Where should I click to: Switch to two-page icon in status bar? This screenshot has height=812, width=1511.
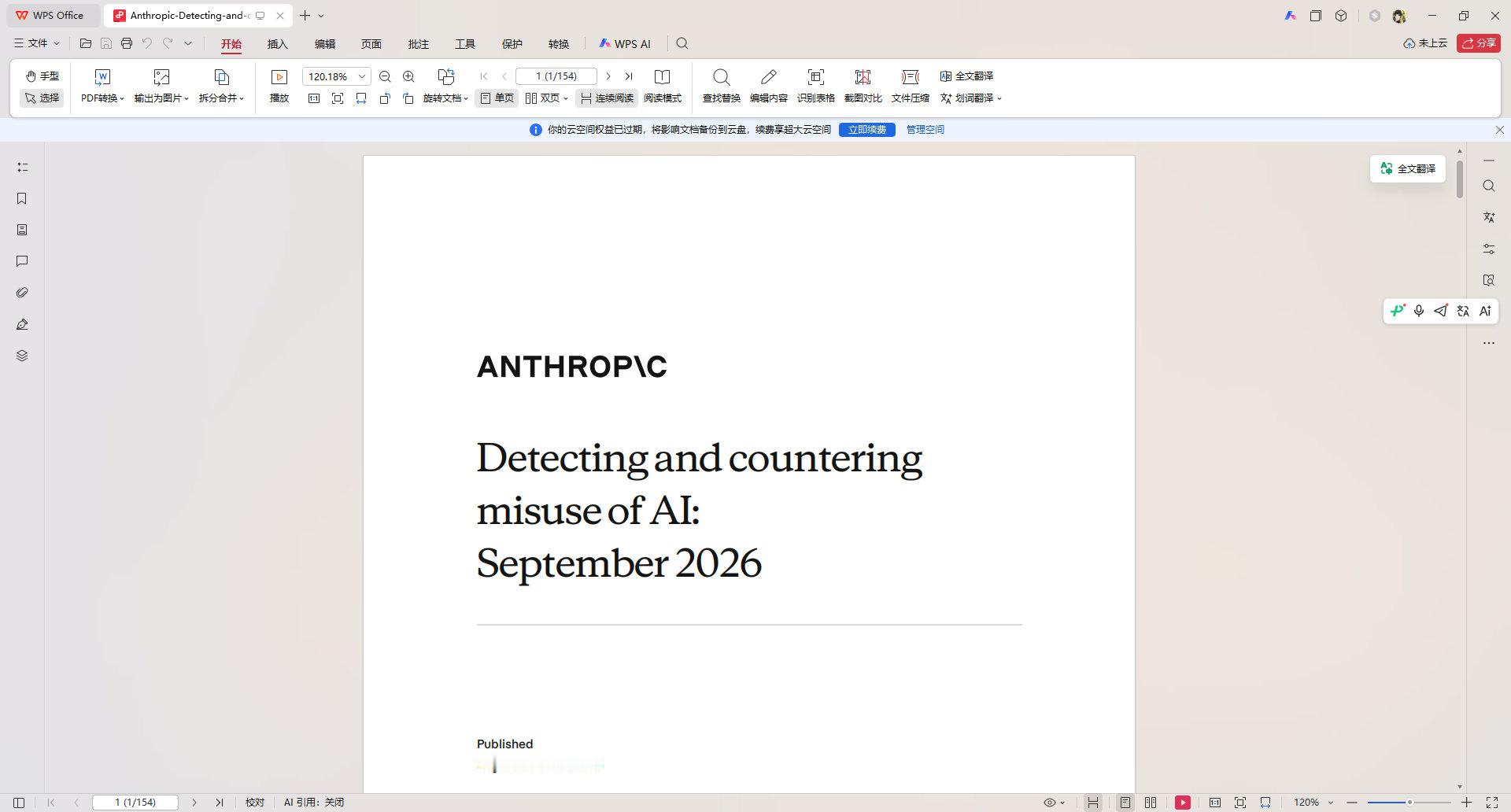tap(1151, 803)
